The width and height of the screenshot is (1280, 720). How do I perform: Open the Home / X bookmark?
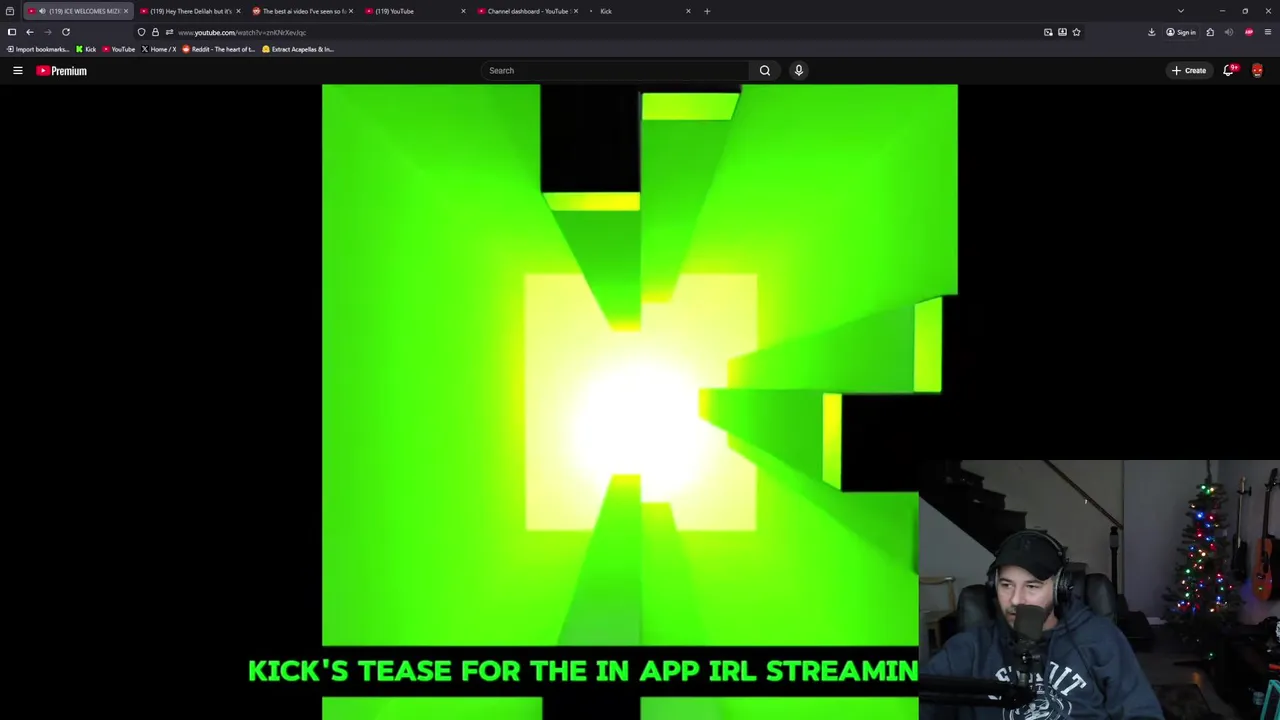click(159, 49)
